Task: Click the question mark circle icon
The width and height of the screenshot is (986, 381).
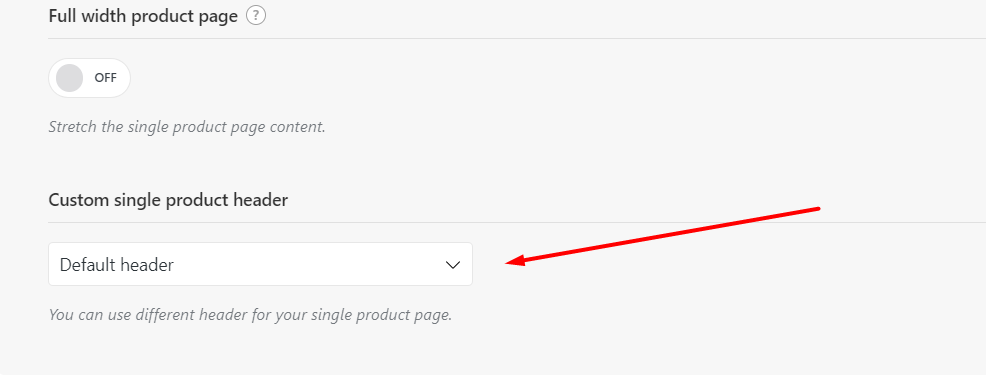Action: 256,16
